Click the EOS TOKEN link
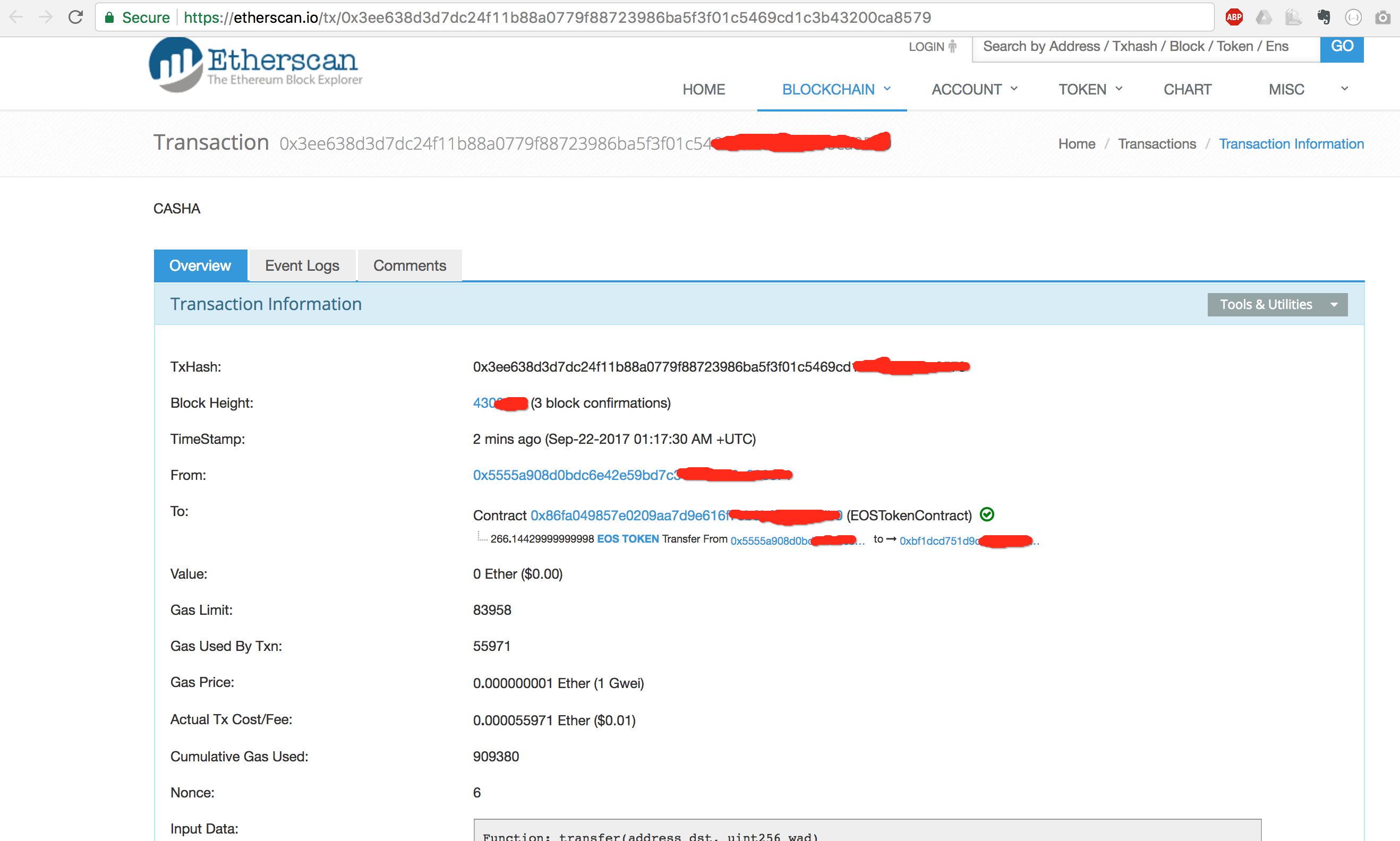The image size is (1400, 841). point(627,538)
